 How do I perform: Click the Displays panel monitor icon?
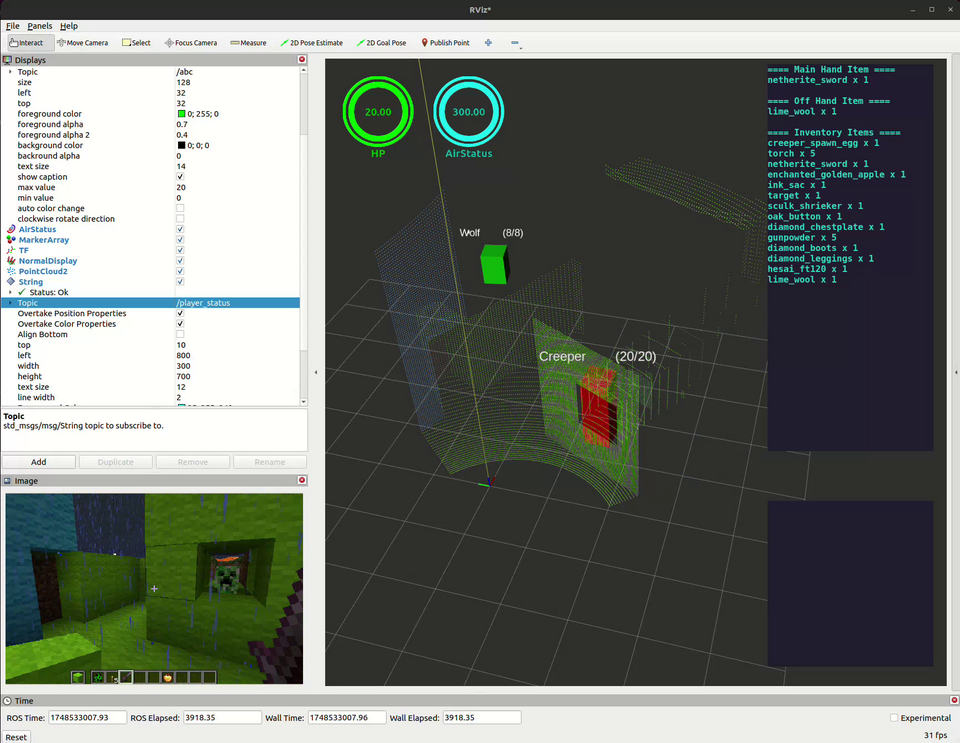7,60
